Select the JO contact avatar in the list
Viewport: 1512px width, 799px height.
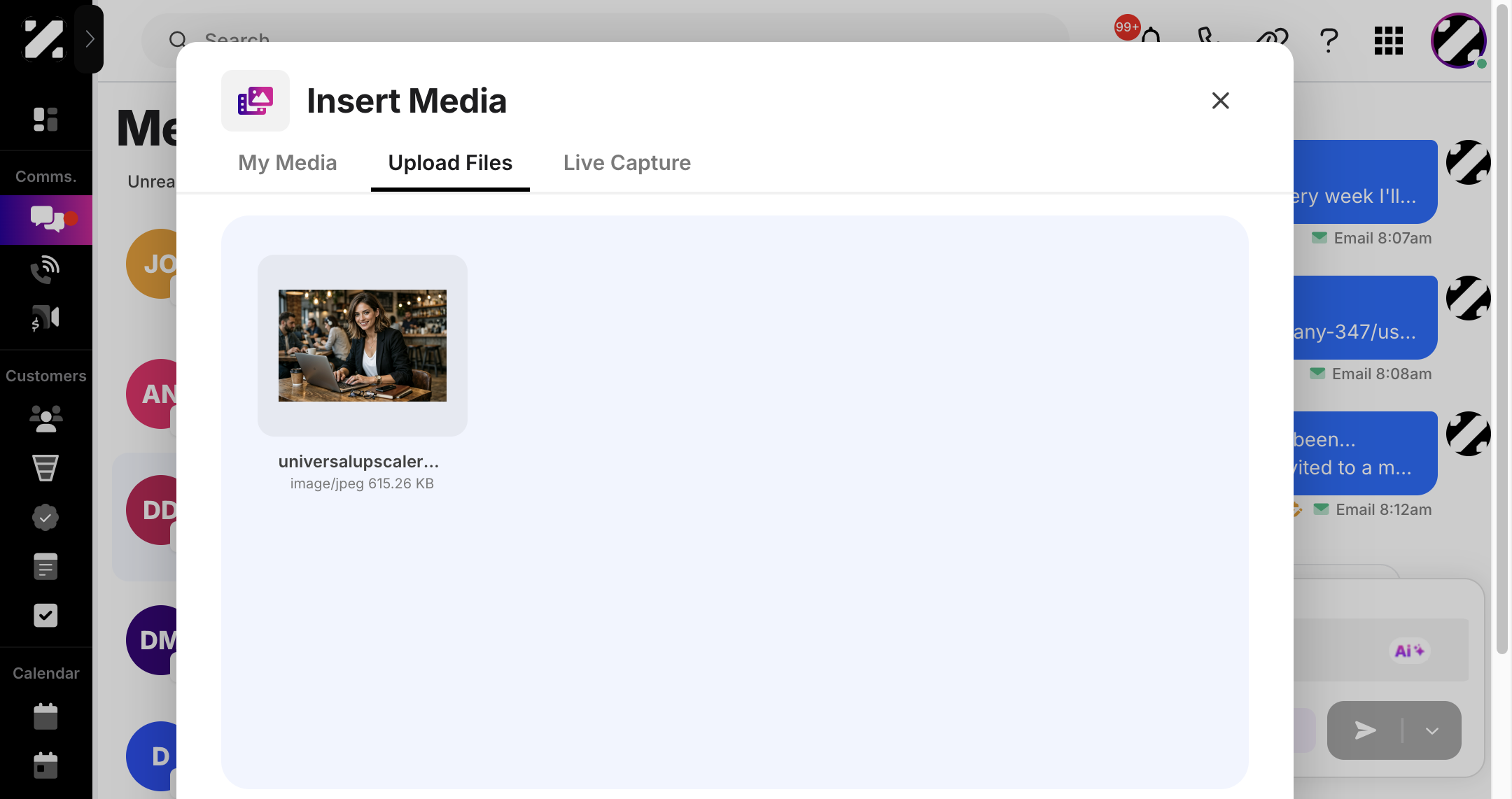153,264
